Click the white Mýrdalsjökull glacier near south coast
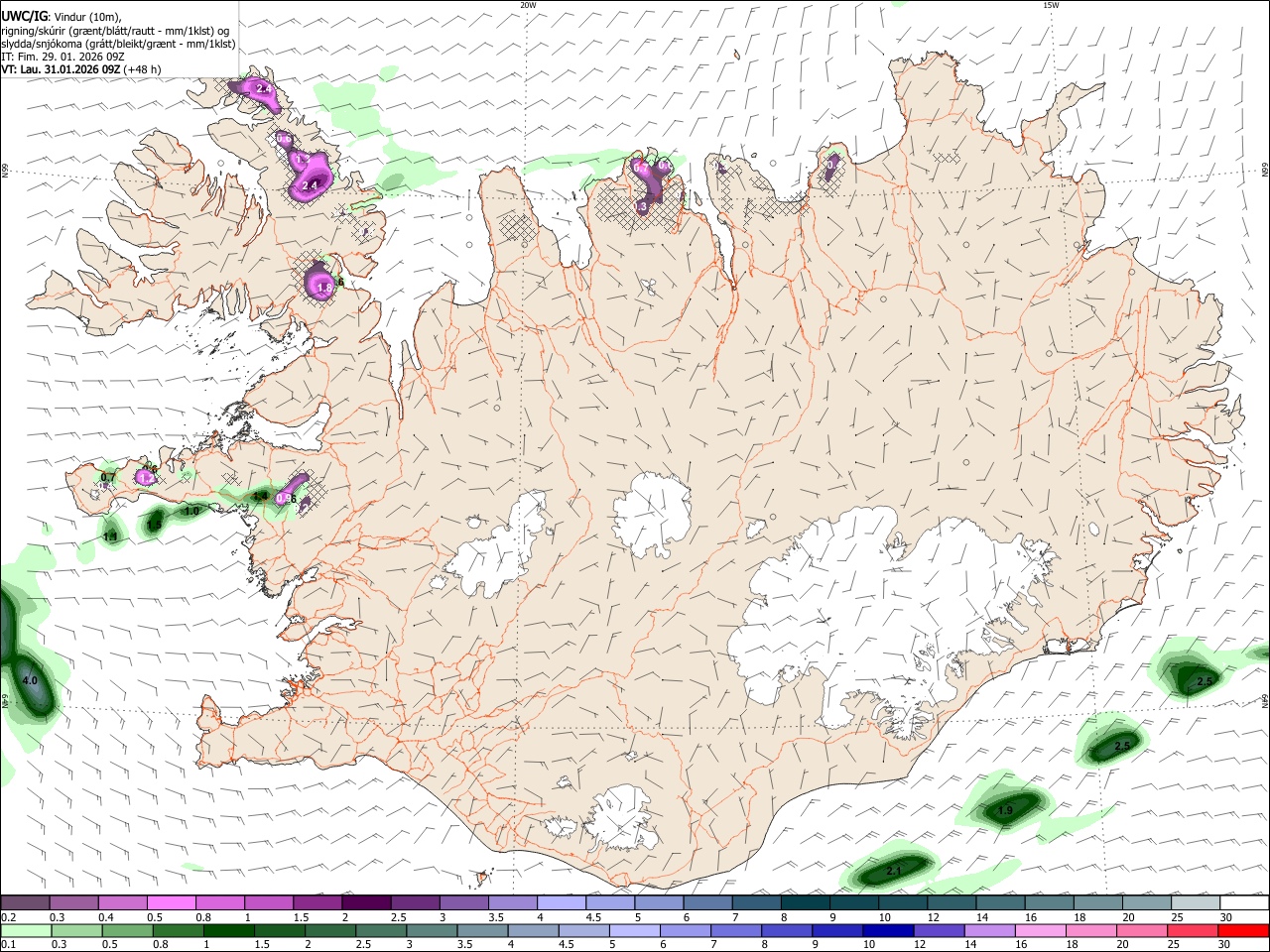1270x952 pixels. [x=620, y=818]
